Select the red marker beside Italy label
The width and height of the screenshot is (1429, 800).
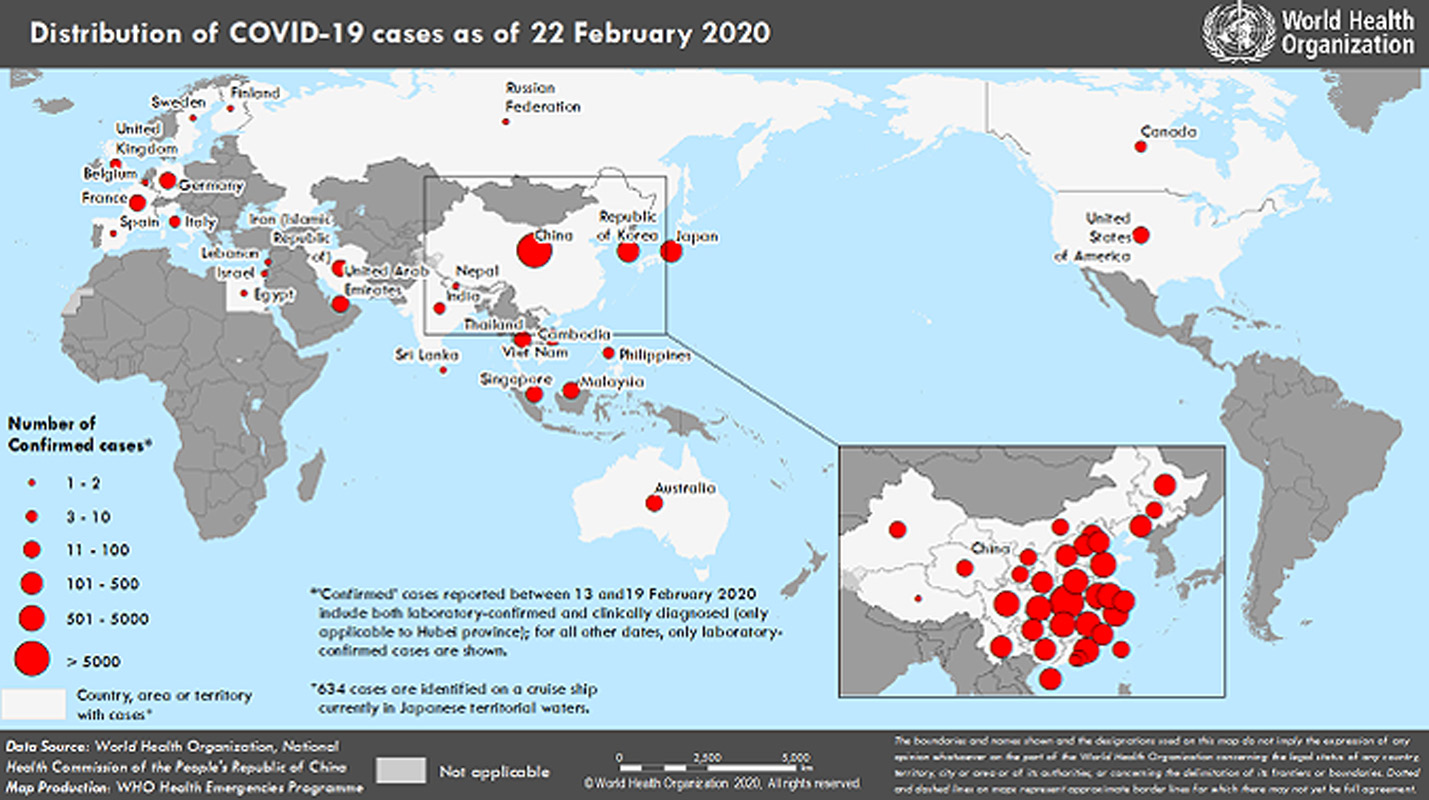tap(175, 222)
